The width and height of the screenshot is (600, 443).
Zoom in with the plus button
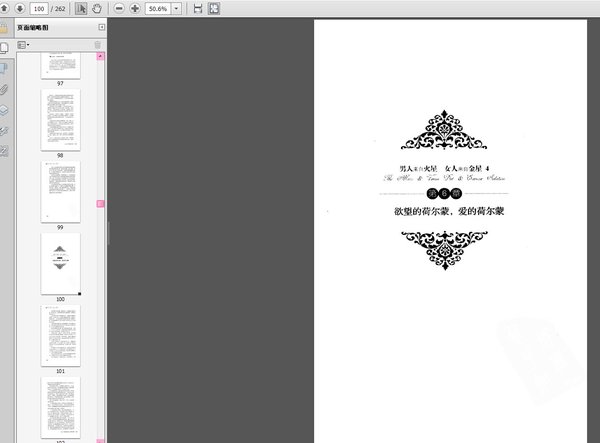(135, 8)
